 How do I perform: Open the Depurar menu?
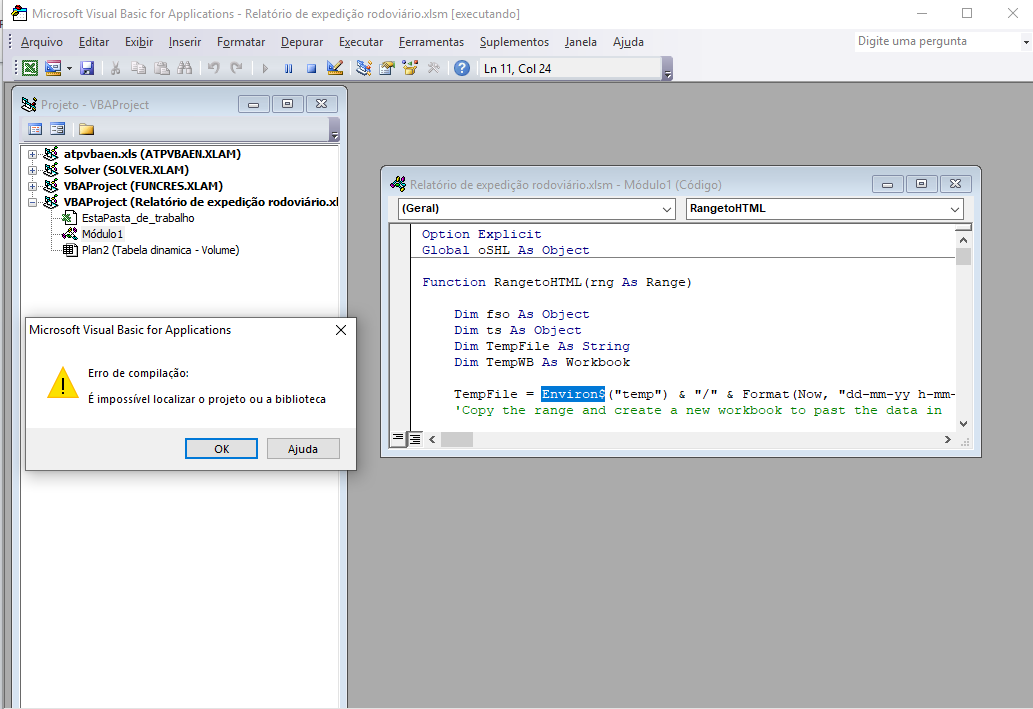(302, 42)
